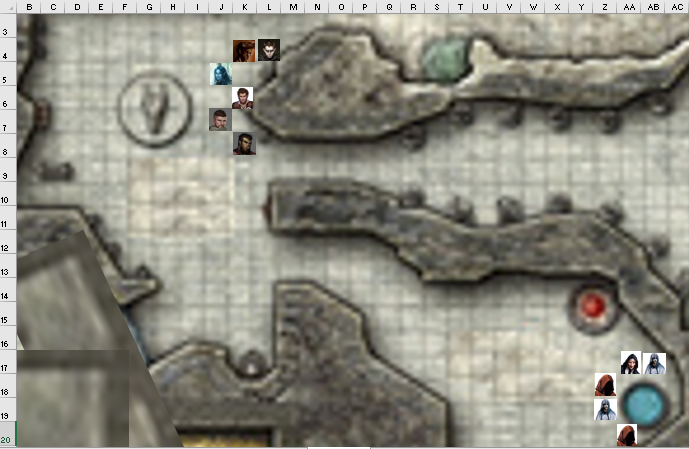Viewport: 689px width, 449px height.
Task: Select column Q header
Action: (x=389, y=7)
